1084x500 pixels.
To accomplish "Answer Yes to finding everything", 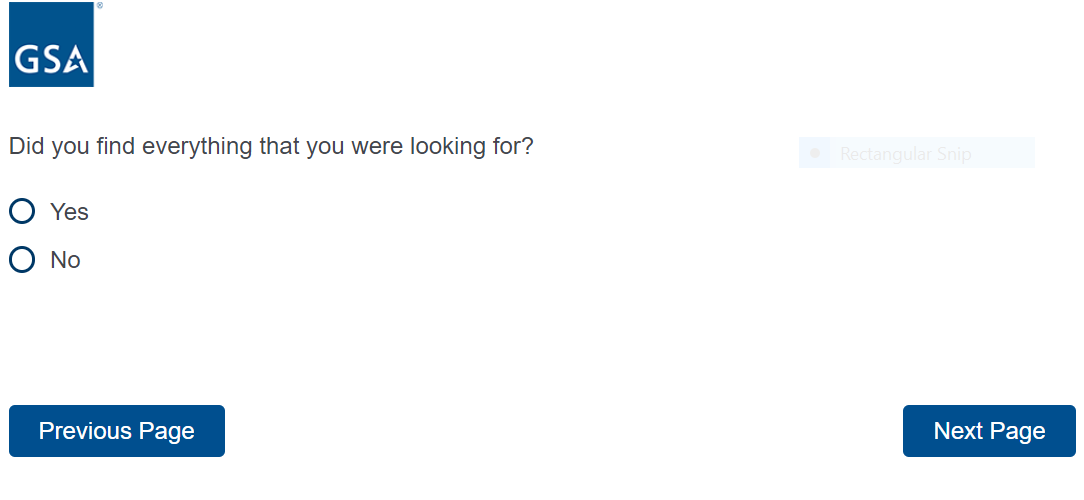I will click(x=22, y=211).
